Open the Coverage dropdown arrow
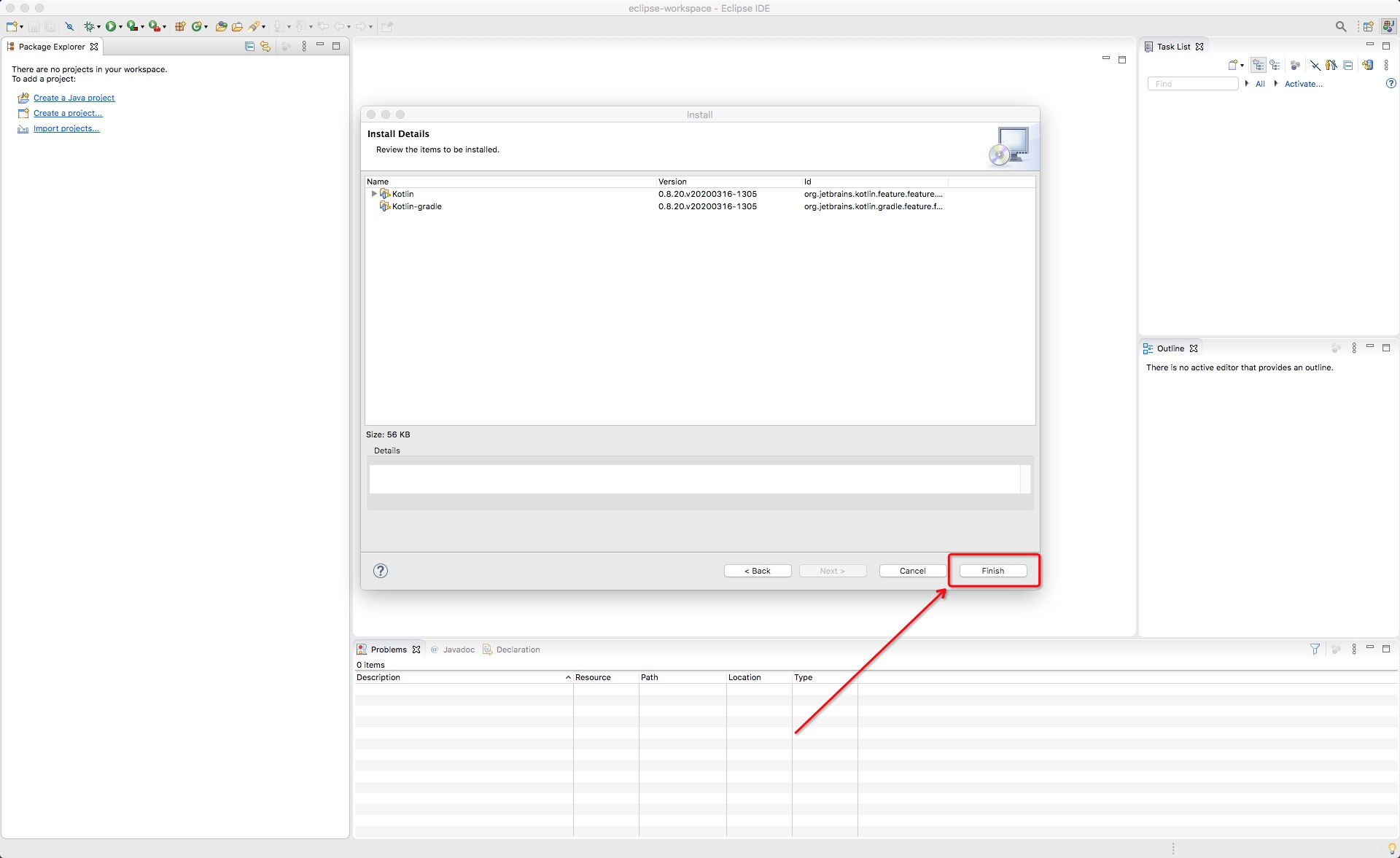The width and height of the screenshot is (1400, 858). (142, 27)
